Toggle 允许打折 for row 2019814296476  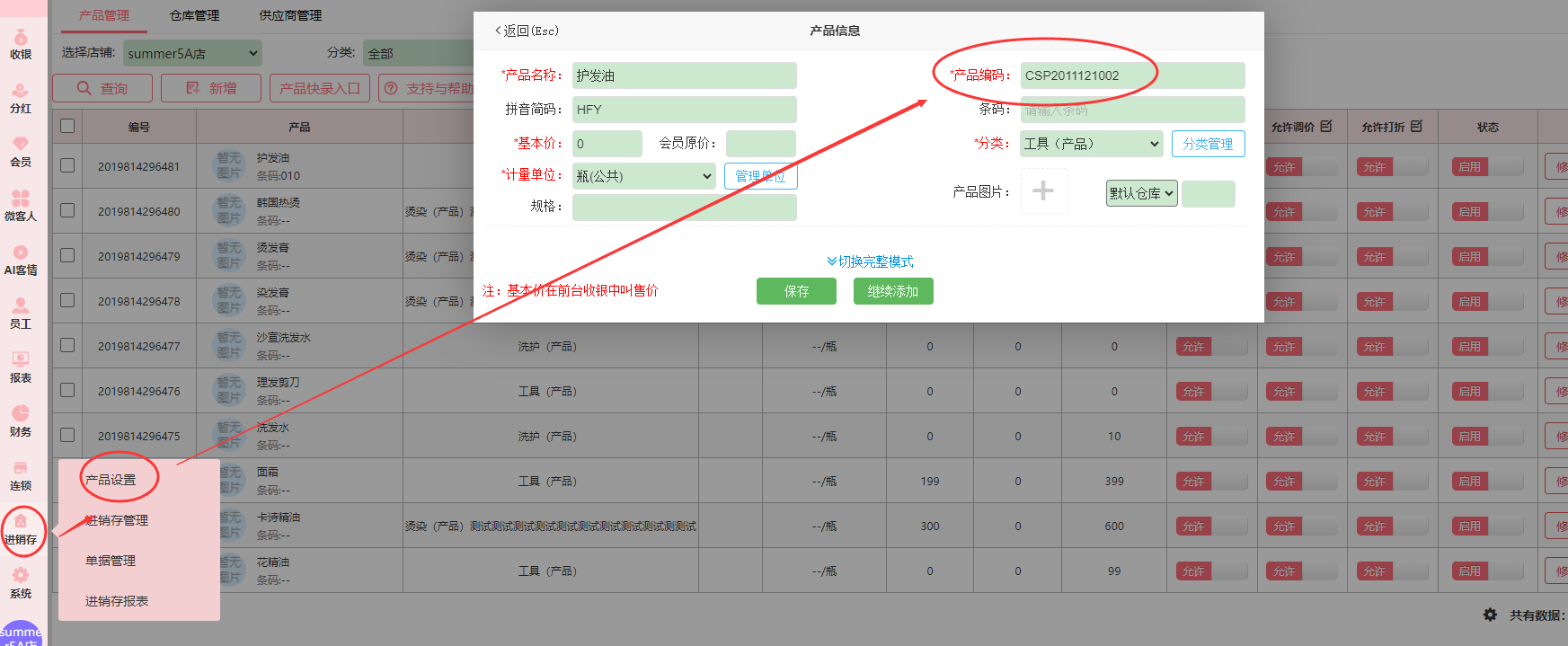click(1392, 392)
